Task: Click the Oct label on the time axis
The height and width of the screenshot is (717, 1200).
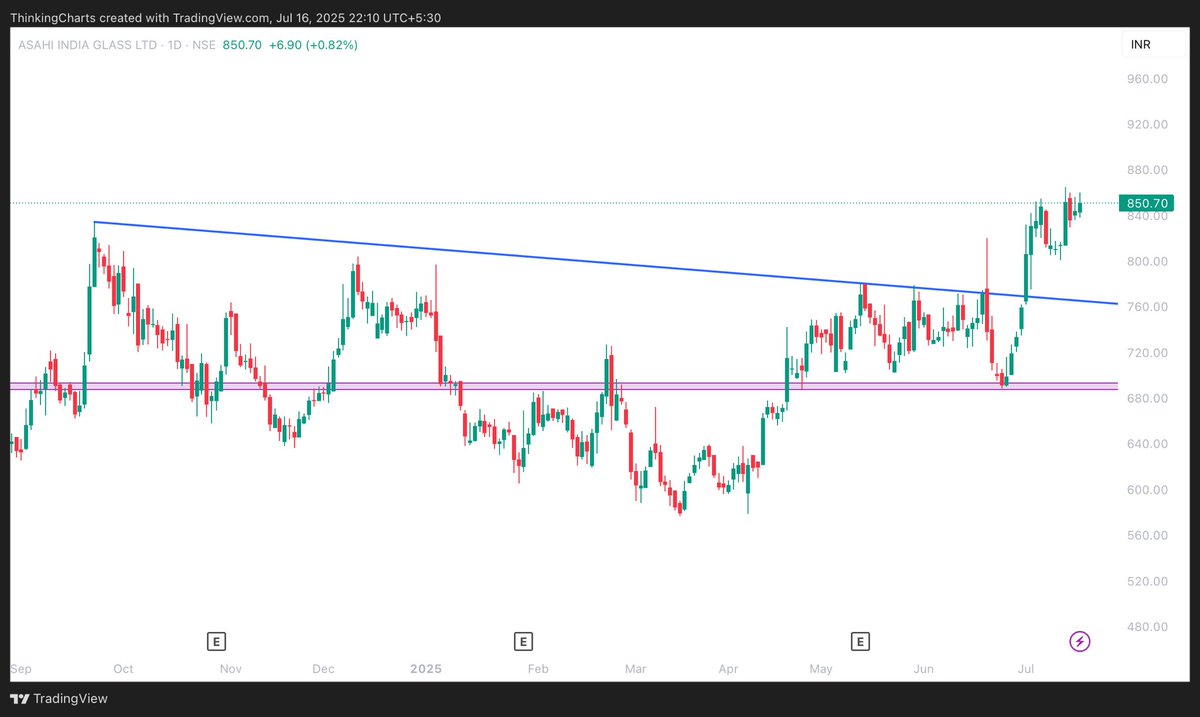Action: [123, 669]
